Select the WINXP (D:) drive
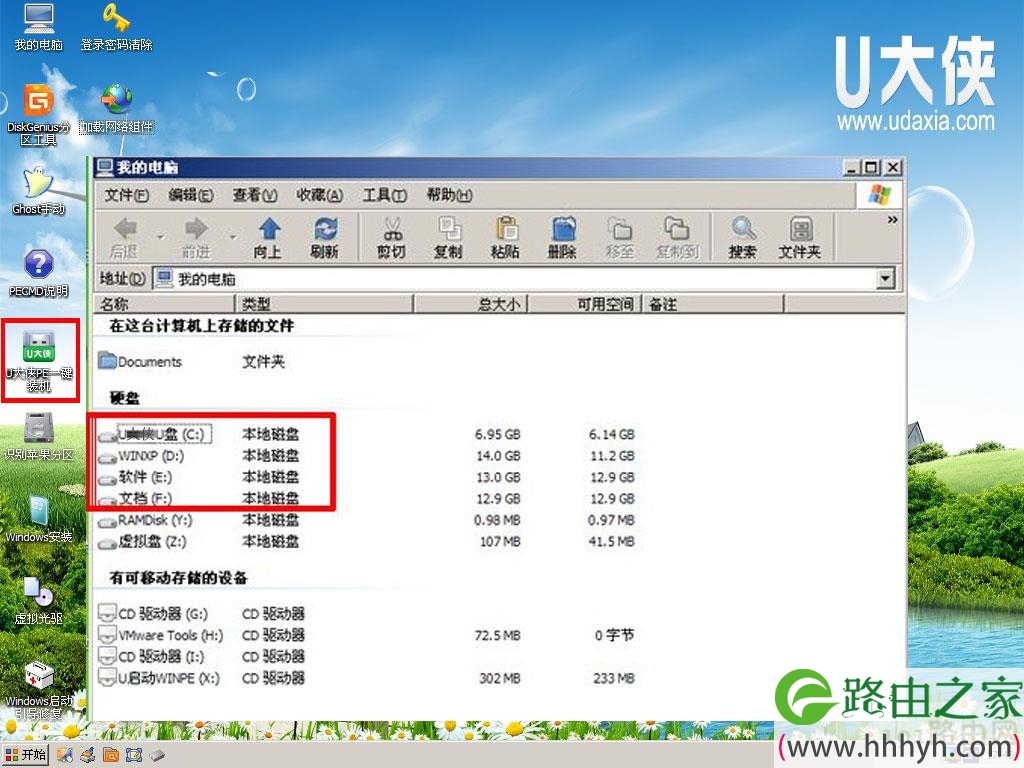Viewport: 1024px width, 768px height. 142,456
